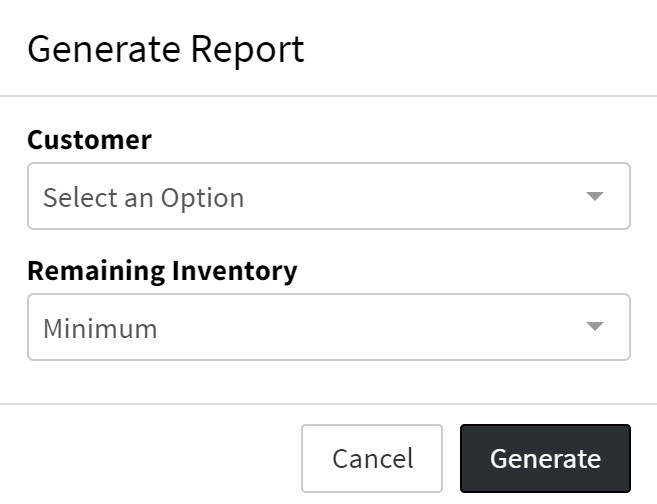Click the 'Select an Option' placeholder text
657x504 pixels.
[x=143, y=197]
